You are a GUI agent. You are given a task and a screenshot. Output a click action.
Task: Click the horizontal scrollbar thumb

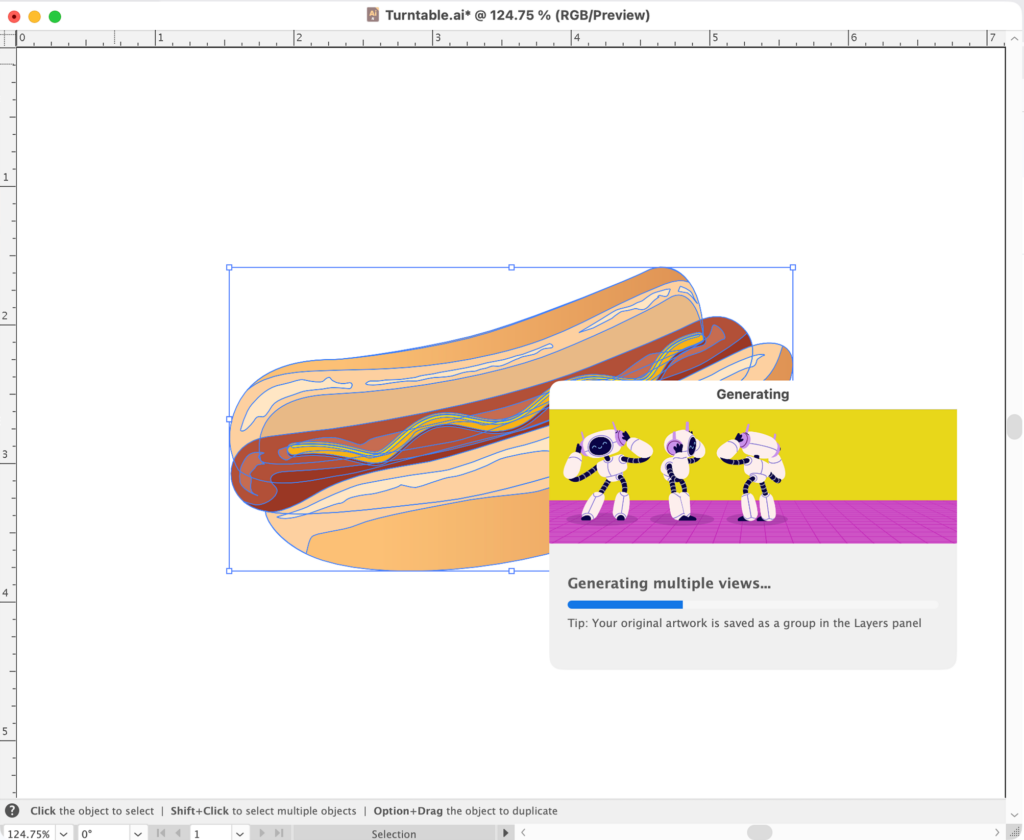click(759, 832)
